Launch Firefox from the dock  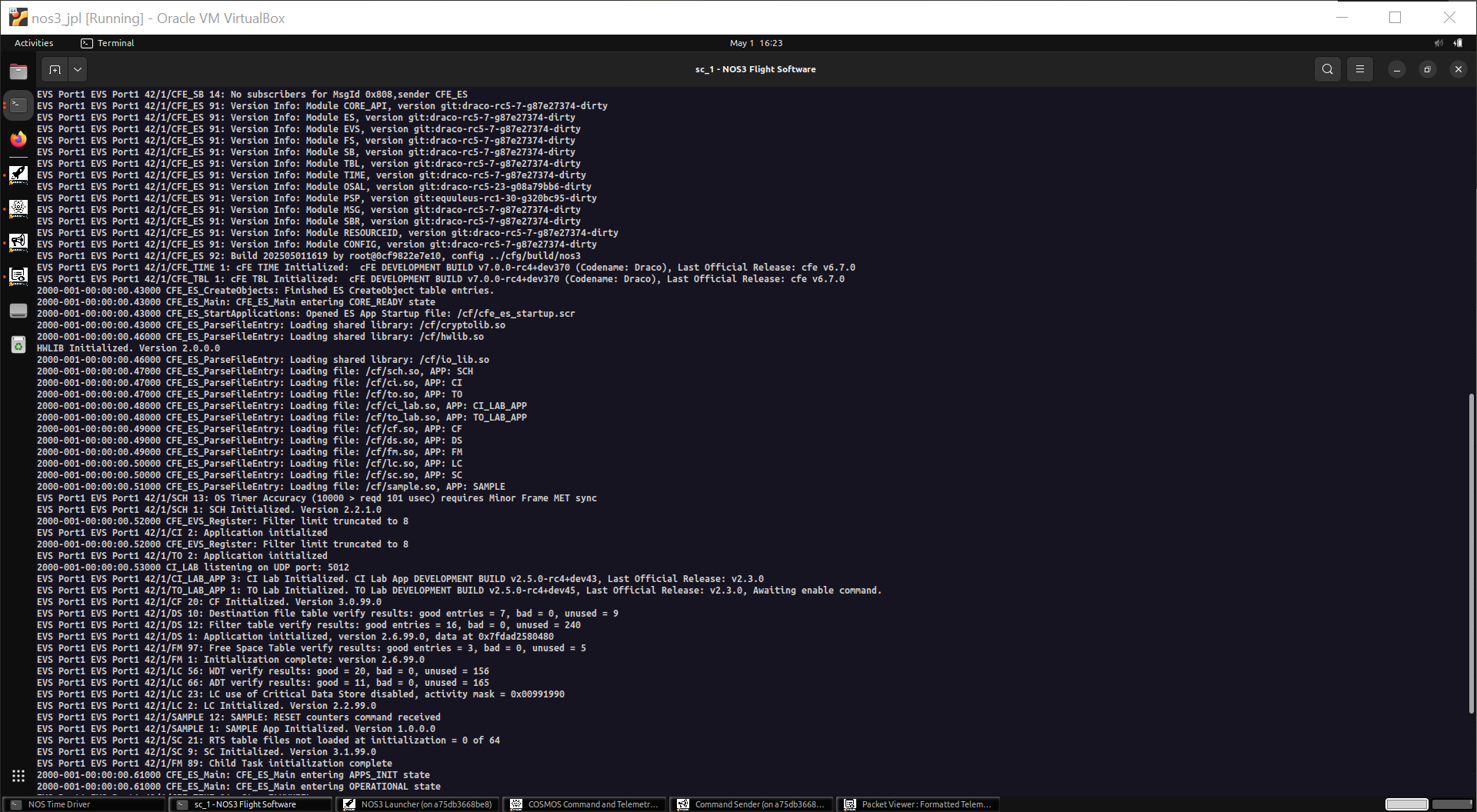[18, 139]
